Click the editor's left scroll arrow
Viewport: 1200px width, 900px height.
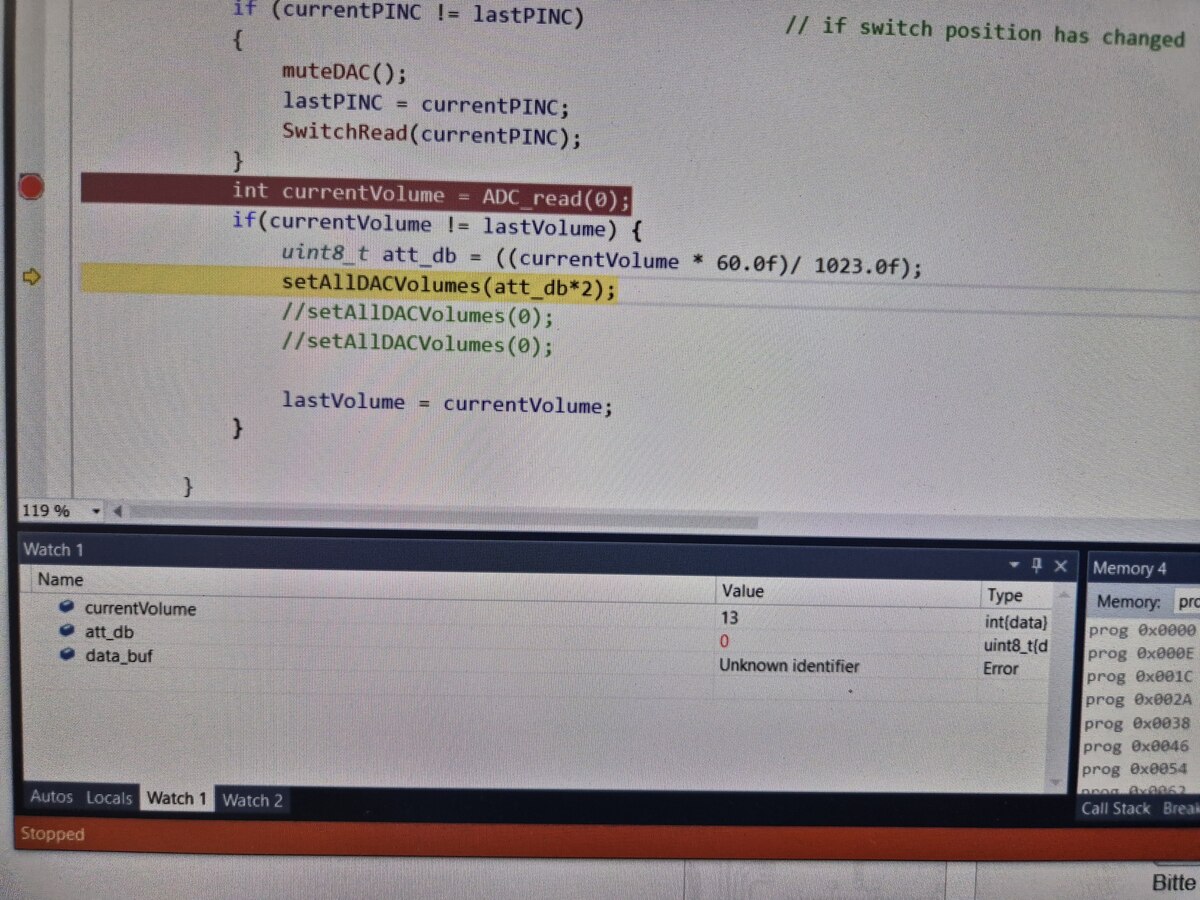coord(118,512)
